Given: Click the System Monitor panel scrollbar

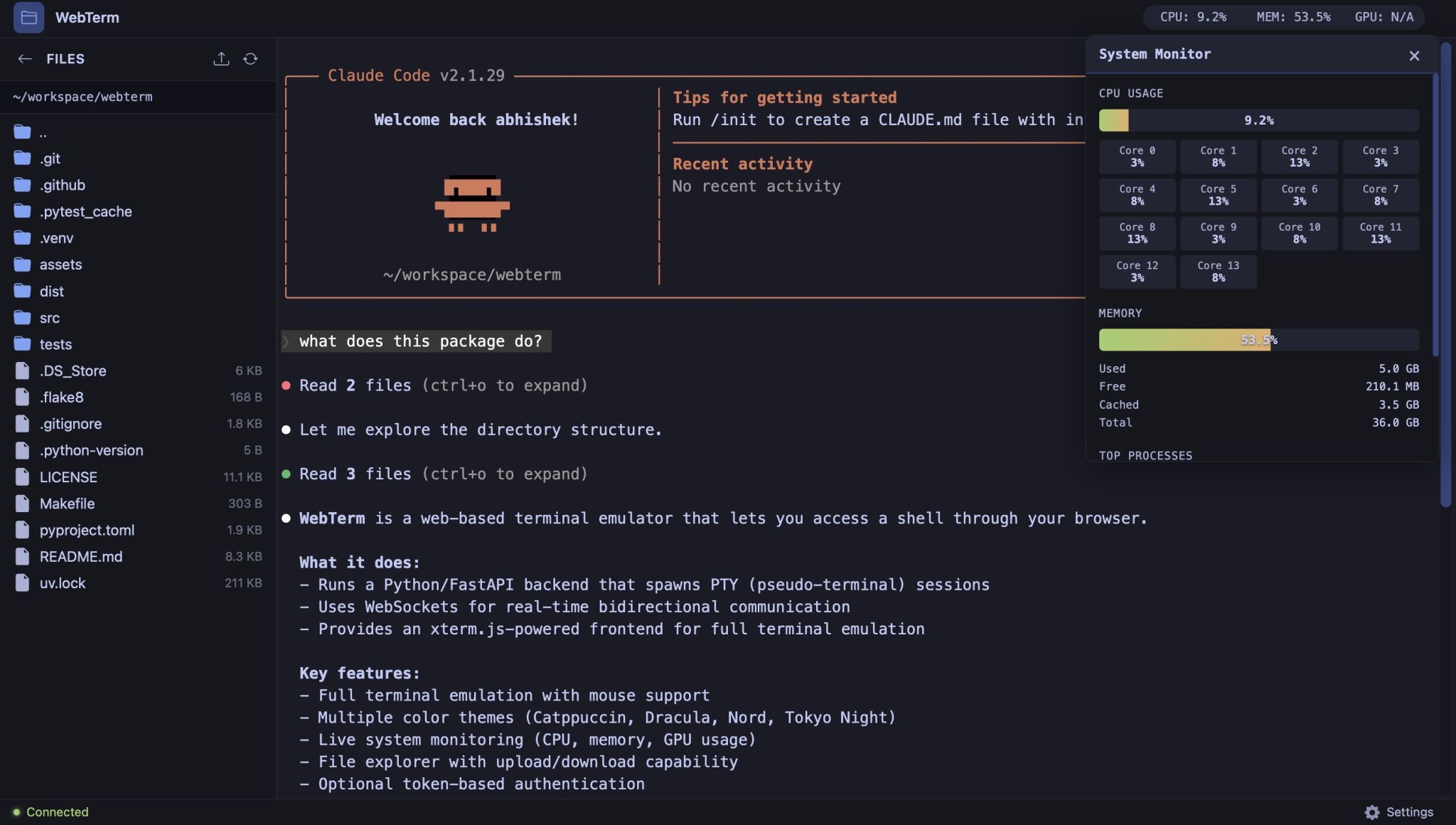Looking at the screenshot, I should pyautogui.click(x=1435, y=213).
